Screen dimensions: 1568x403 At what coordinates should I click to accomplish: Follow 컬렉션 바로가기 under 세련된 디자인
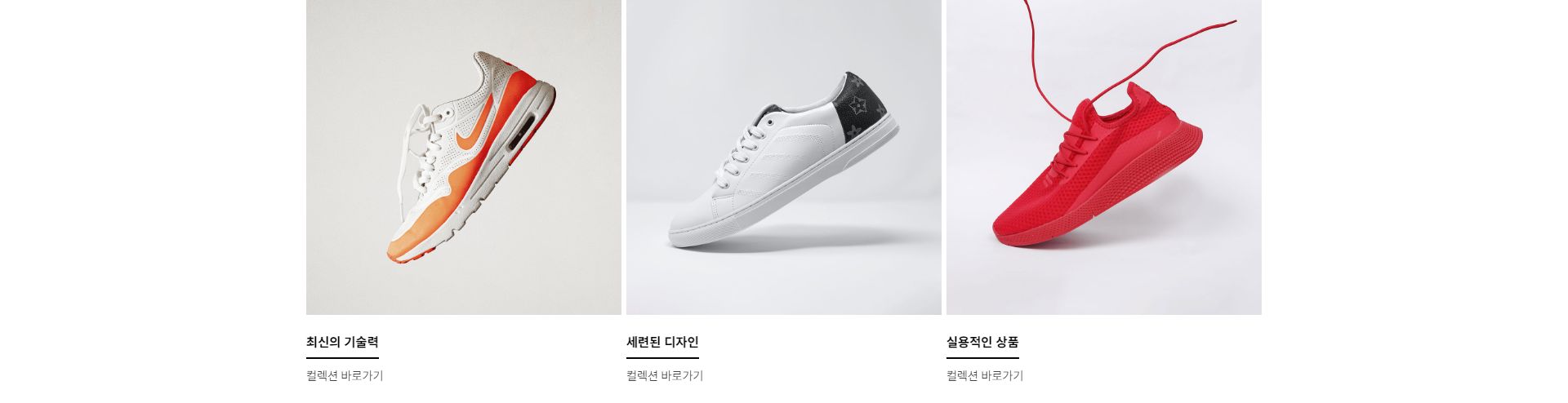click(665, 375)
